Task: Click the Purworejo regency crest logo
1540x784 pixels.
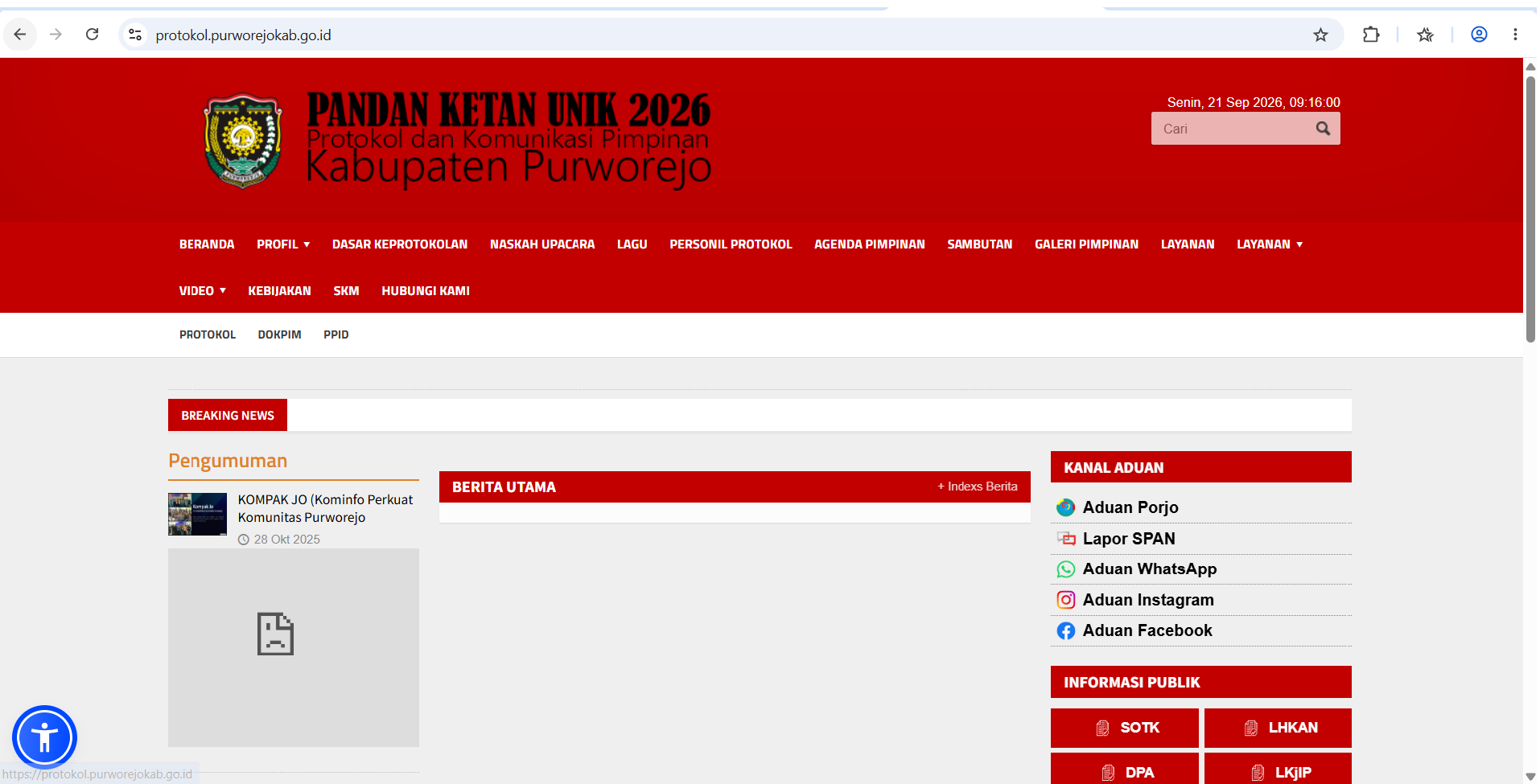Action: pos(242,141)
